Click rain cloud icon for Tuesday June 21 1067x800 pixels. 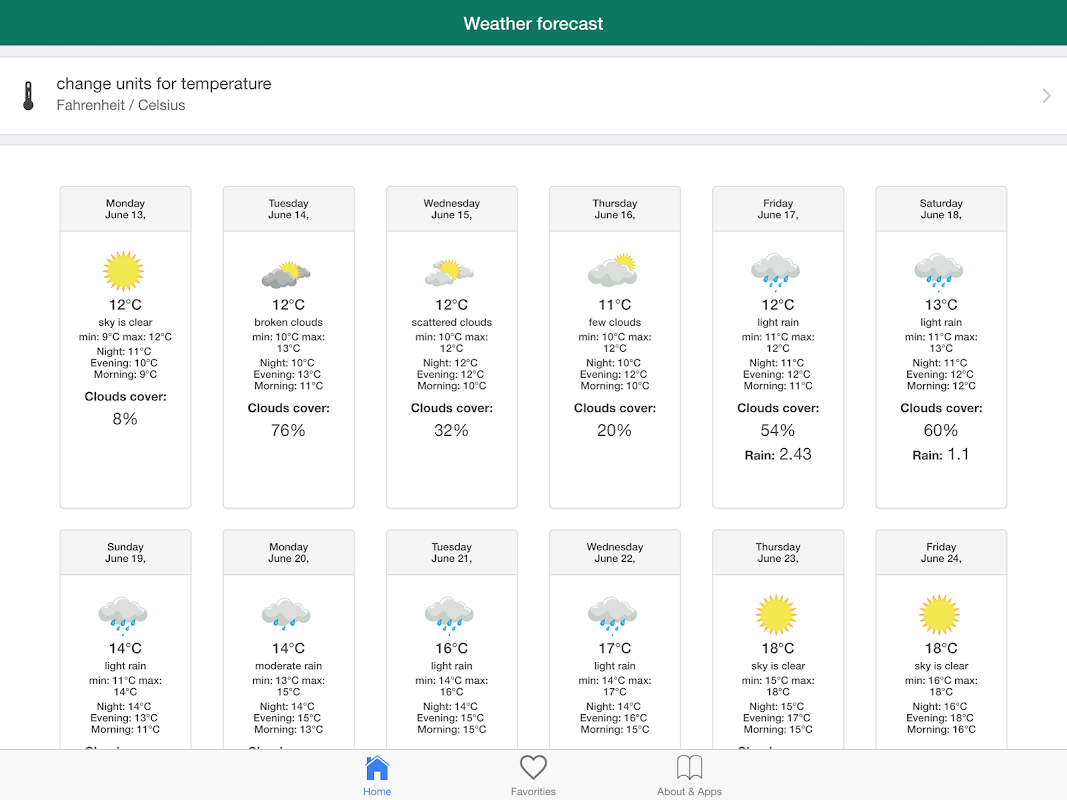449,614
